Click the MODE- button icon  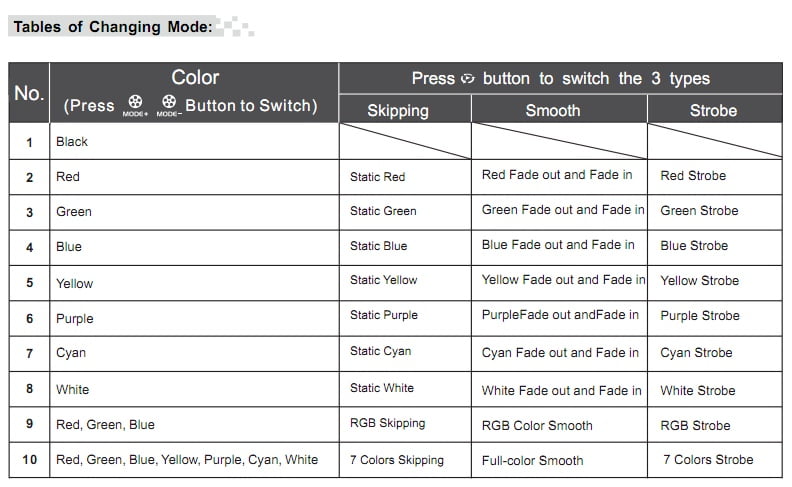169,105
